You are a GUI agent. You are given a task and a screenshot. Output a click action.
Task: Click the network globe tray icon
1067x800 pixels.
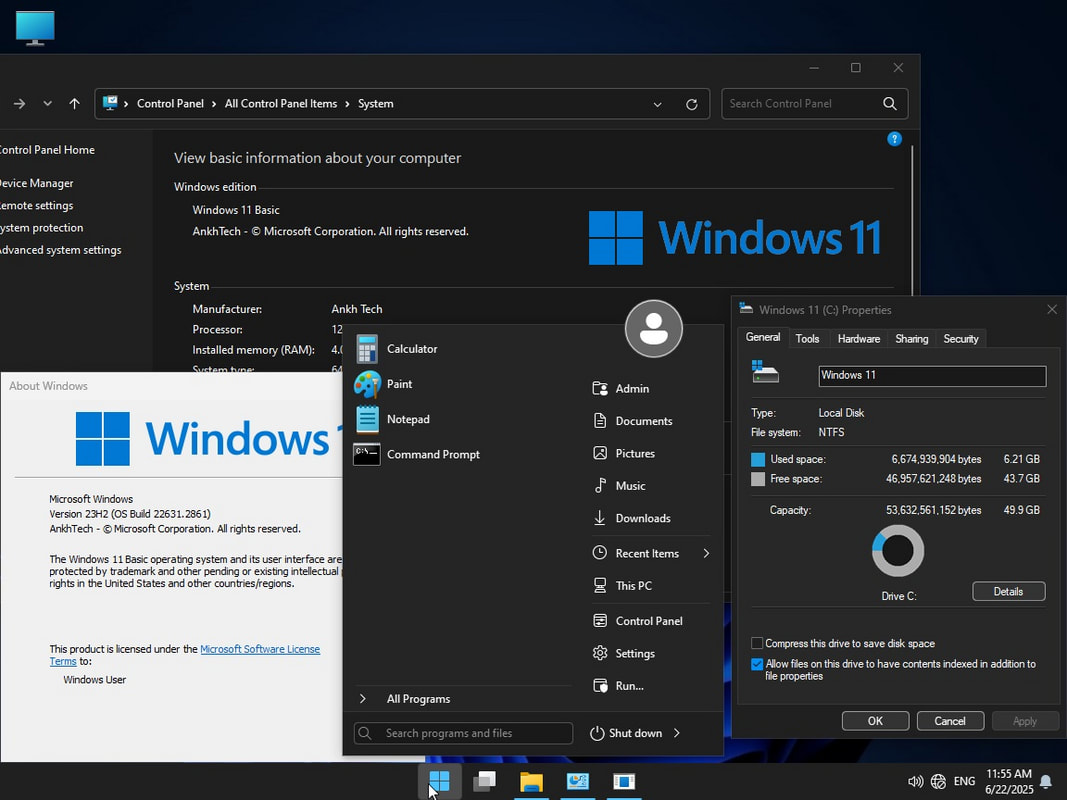[938, 782]
